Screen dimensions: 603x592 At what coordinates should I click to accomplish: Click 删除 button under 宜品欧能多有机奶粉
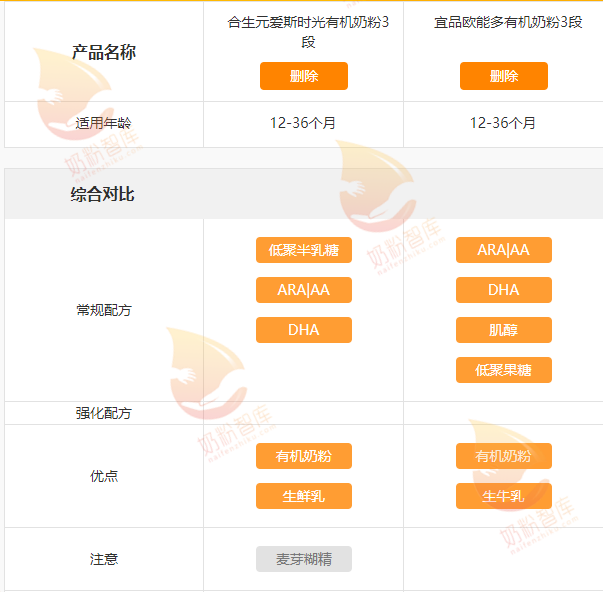coord(503,76)
